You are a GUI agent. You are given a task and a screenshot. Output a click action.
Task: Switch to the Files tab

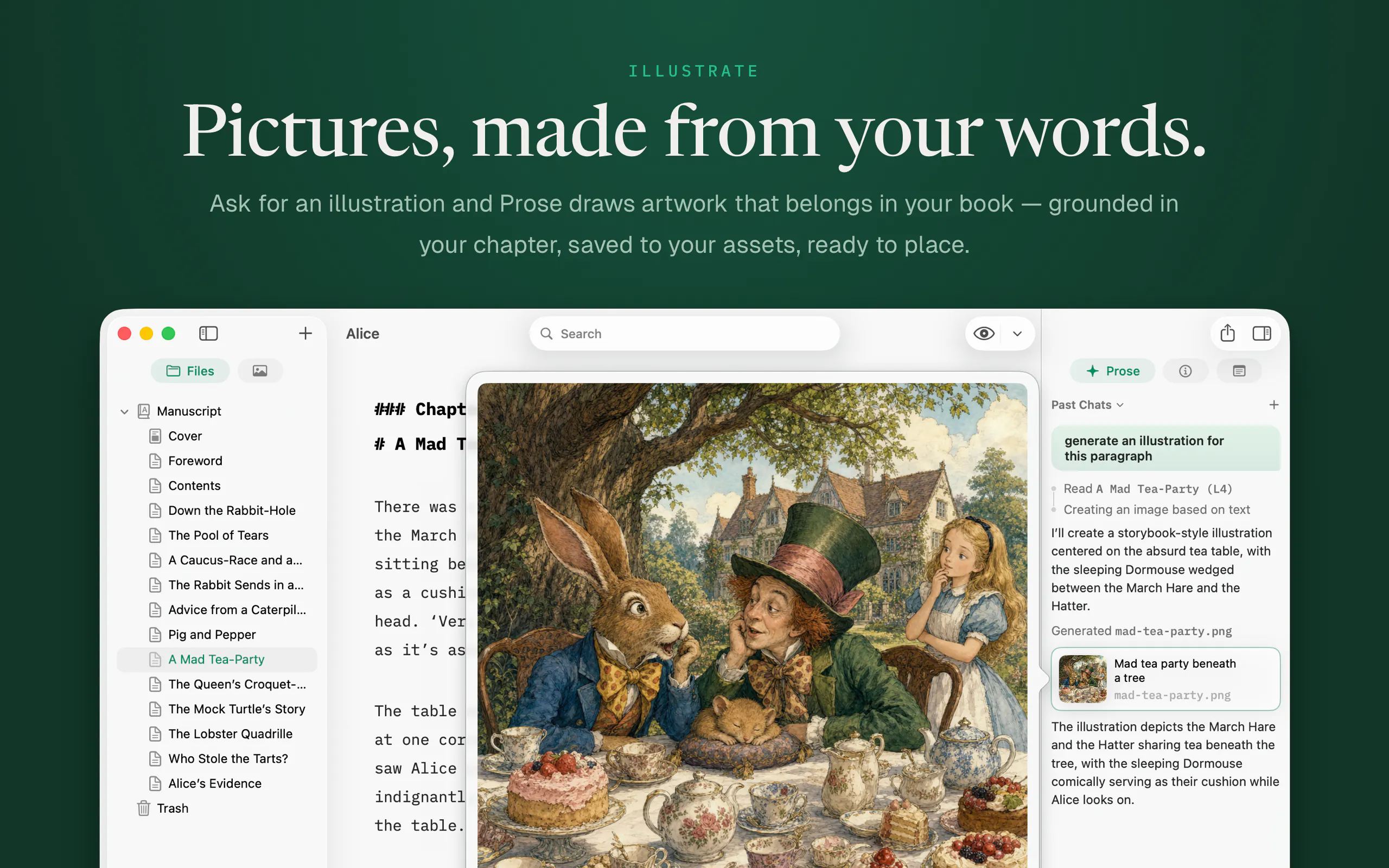(x=190, y=371)
